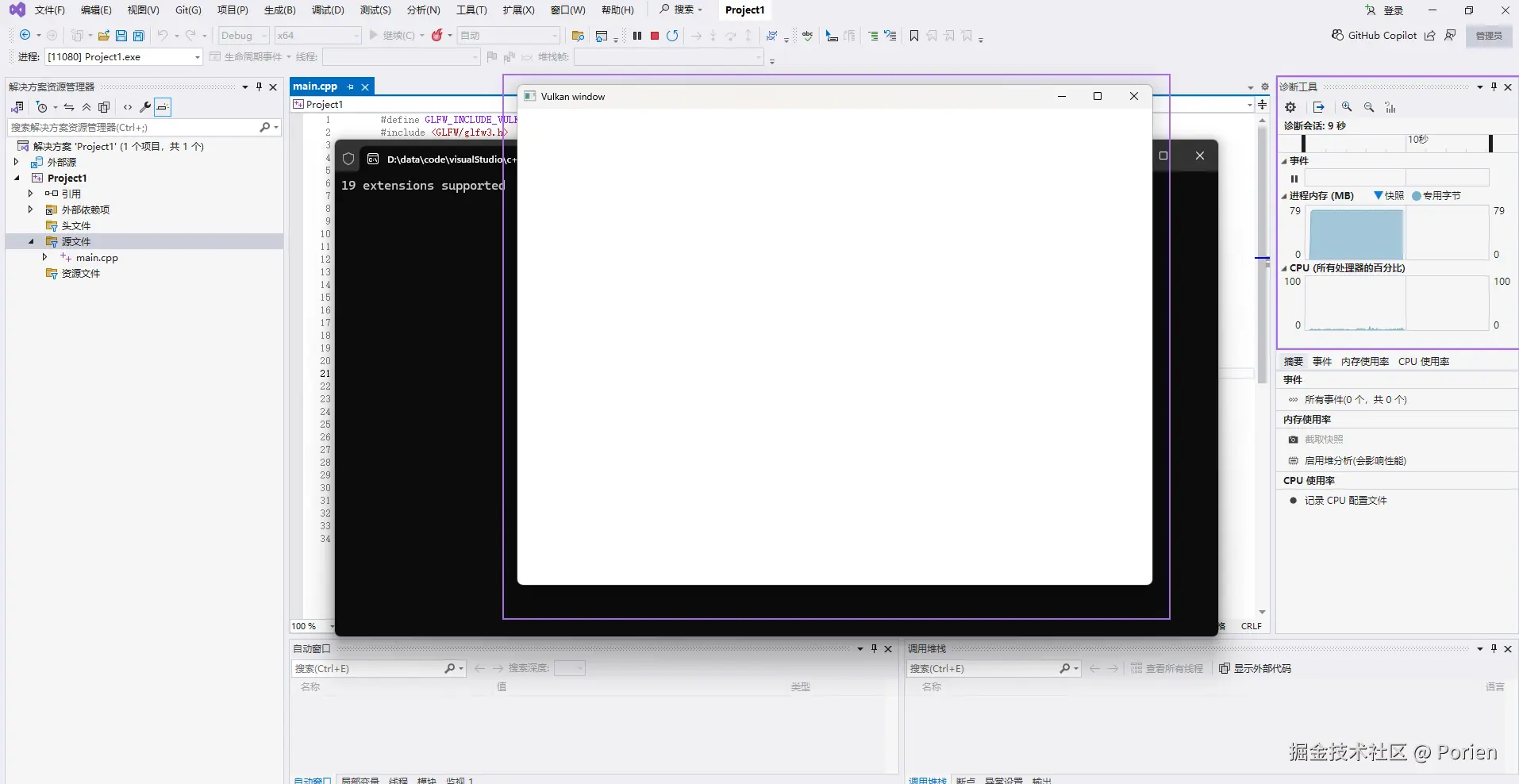Screen dimensions: 1519x784
Task: Toggle auto-hide pin on Solution Explorer panel
Action: point(259,86)
